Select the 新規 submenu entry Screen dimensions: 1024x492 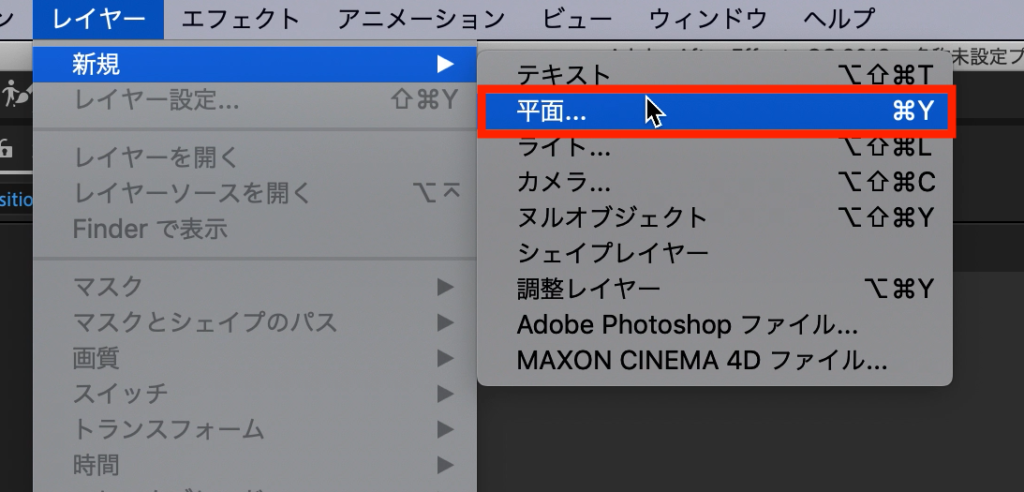[x=255, y=64]
